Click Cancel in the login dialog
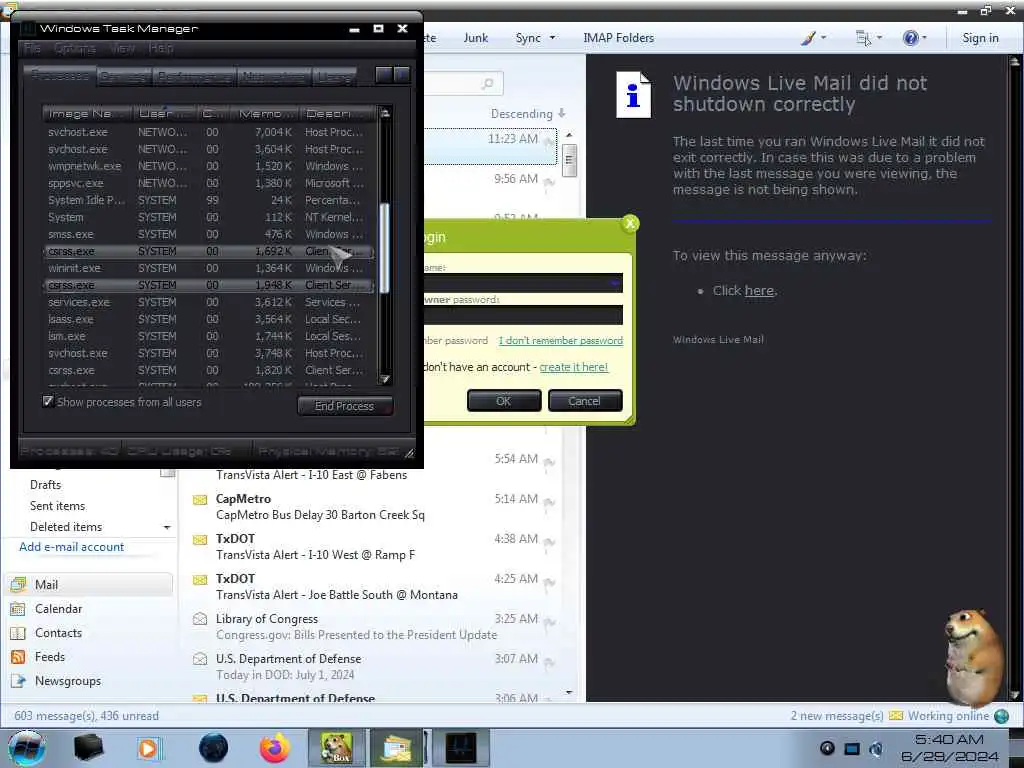The image size is (1024, 768). tap(584, 400)
